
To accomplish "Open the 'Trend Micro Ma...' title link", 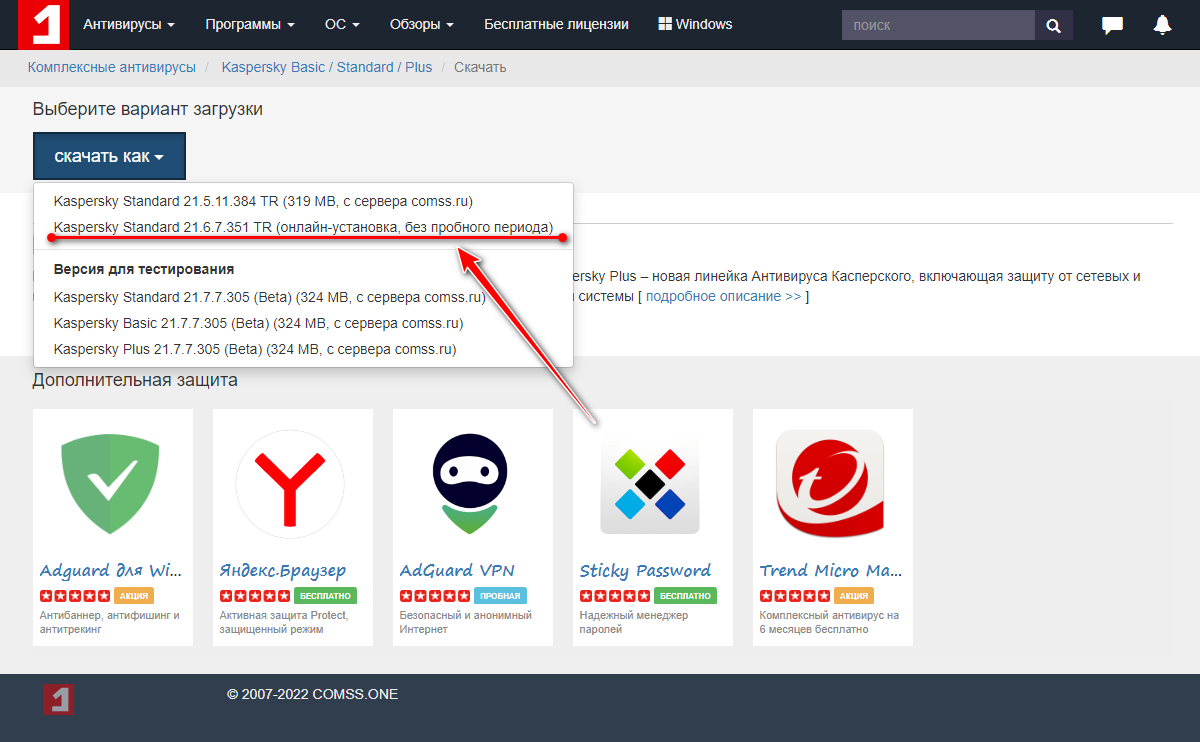I will [831, 570].
